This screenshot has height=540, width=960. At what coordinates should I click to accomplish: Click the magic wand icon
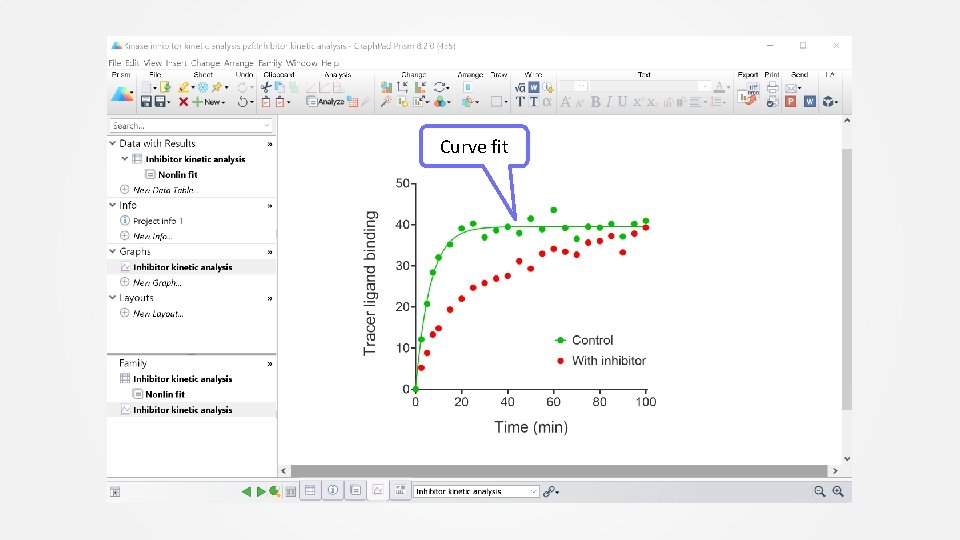(386, 102)
